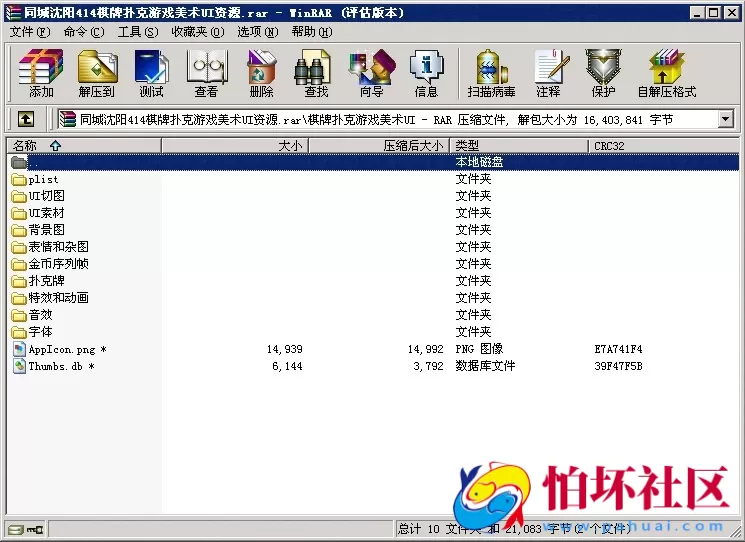This screenshot has width=745, height=542.
Task: Click the plist folder icon
Action: coord(19,180)
